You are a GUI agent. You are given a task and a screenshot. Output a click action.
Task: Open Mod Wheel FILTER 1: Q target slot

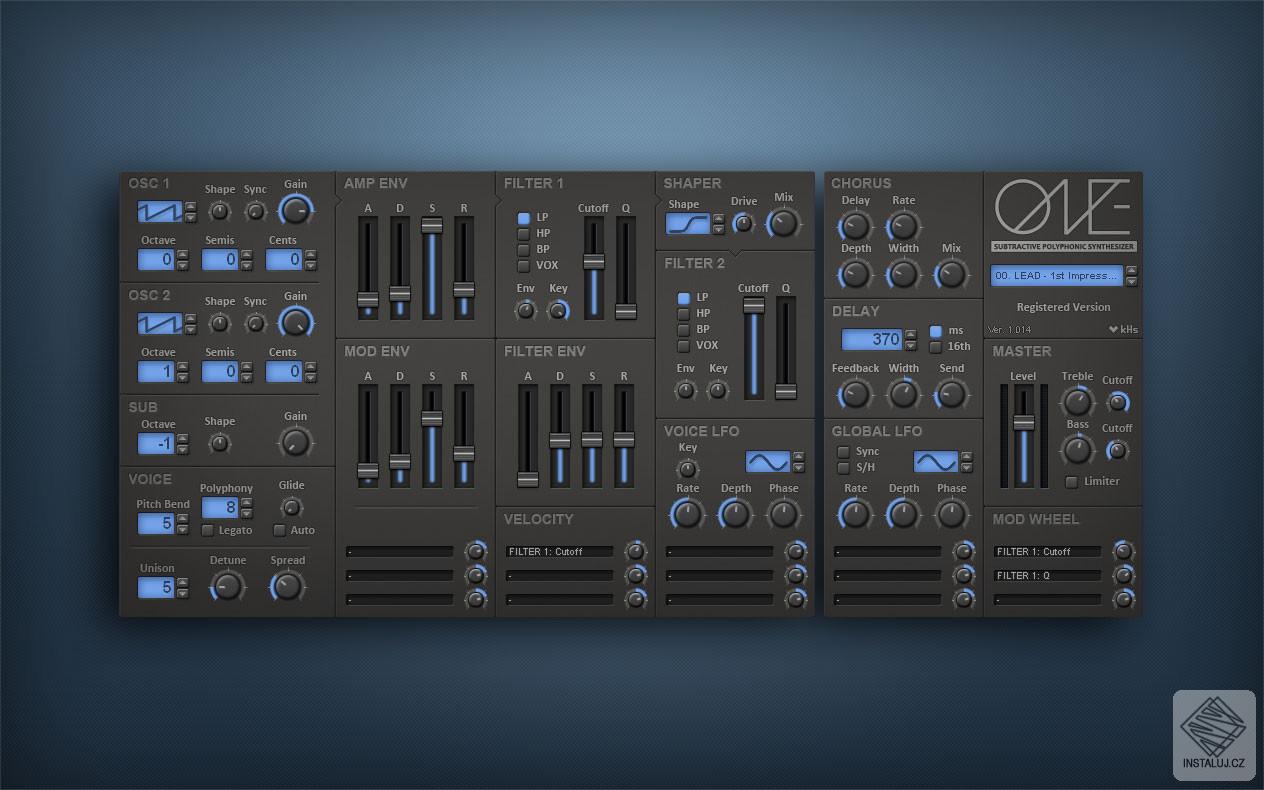(1048, 575)
